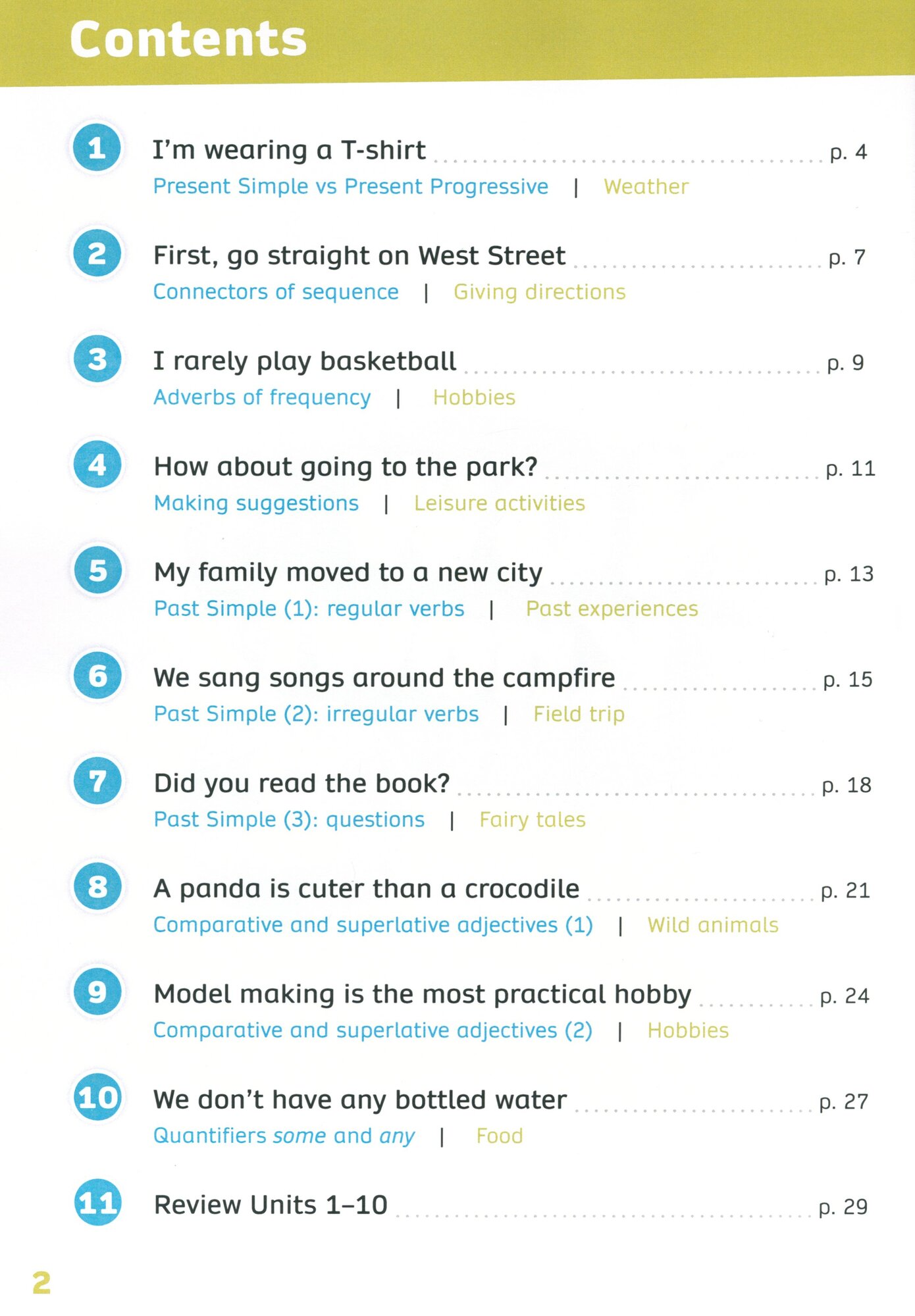The height and width of the screenshot is (1316, 915).
Task: Click "We sang songs around the campfire" title
Action: (384, 678)
